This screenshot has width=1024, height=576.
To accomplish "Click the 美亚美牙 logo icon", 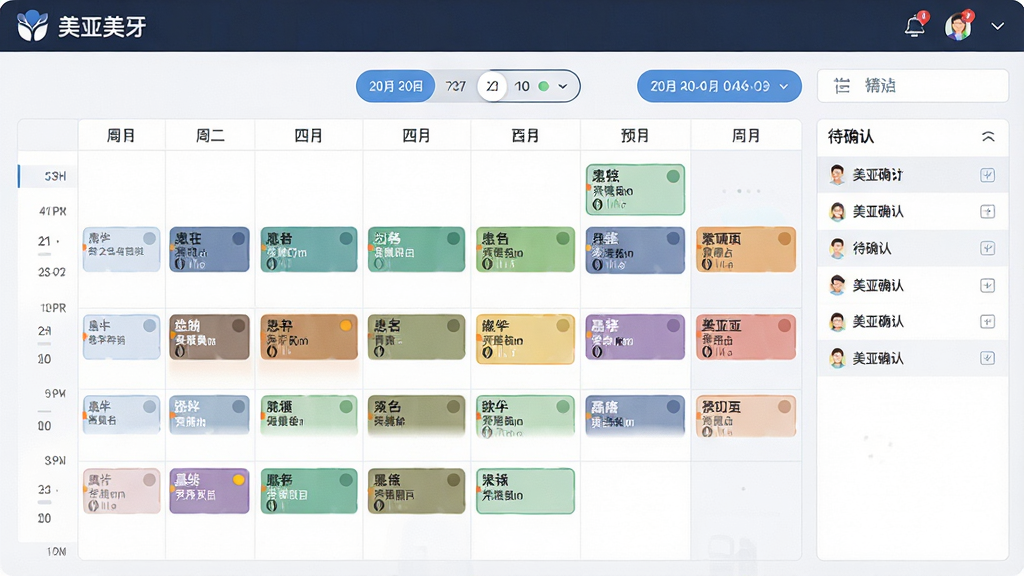I will pos(32,26).
